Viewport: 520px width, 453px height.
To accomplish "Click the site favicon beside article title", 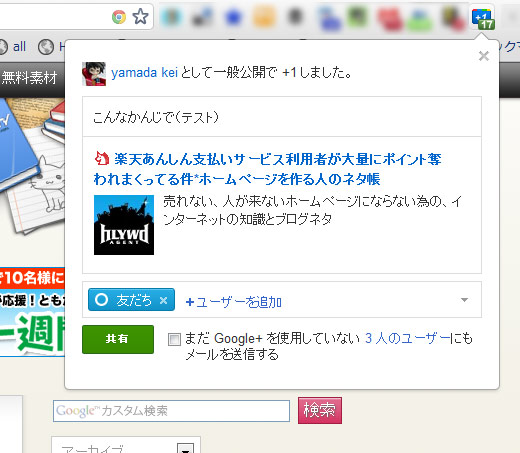I will 102,159.
